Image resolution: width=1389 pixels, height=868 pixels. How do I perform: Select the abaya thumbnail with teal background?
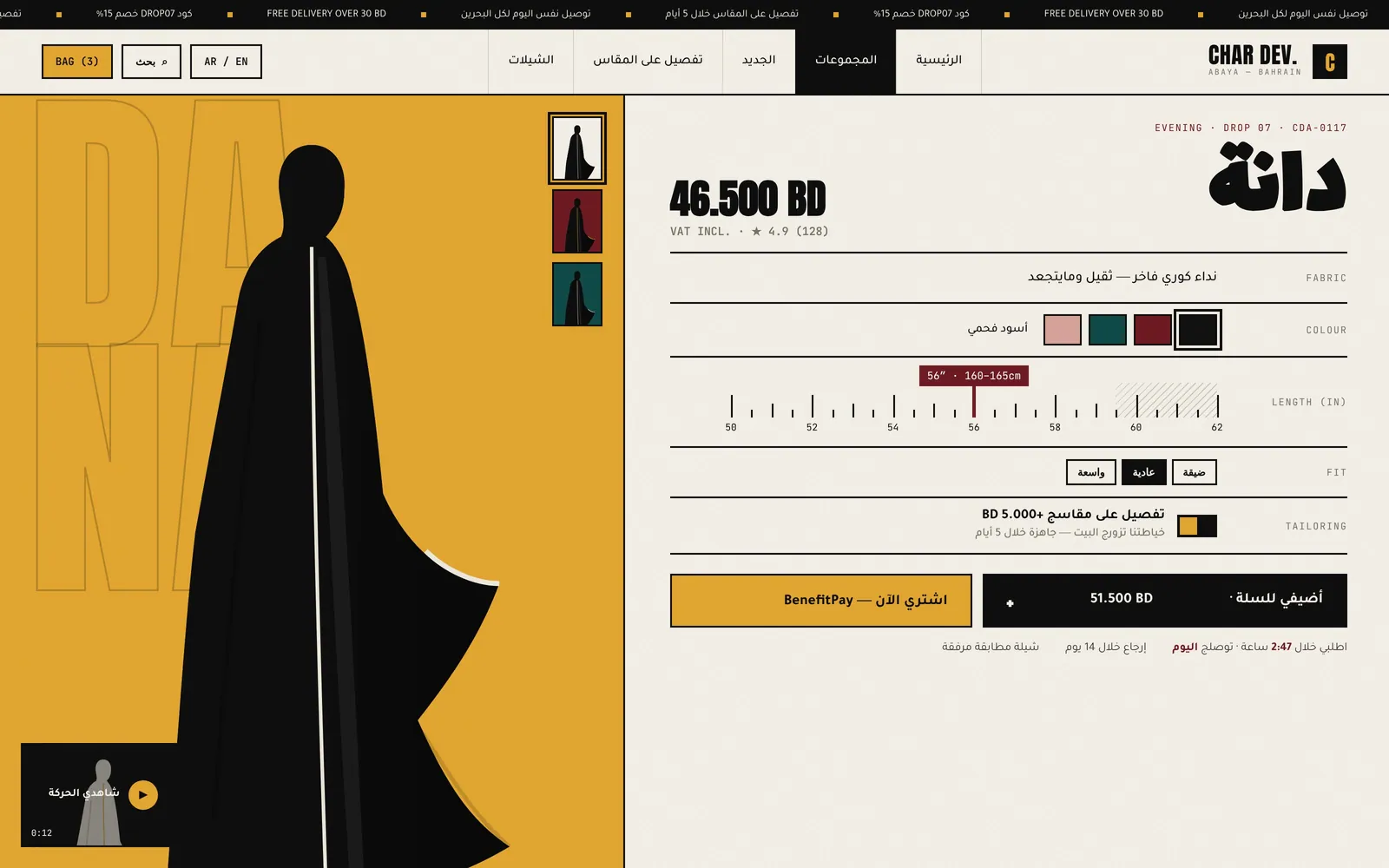(x=577, y=294)
